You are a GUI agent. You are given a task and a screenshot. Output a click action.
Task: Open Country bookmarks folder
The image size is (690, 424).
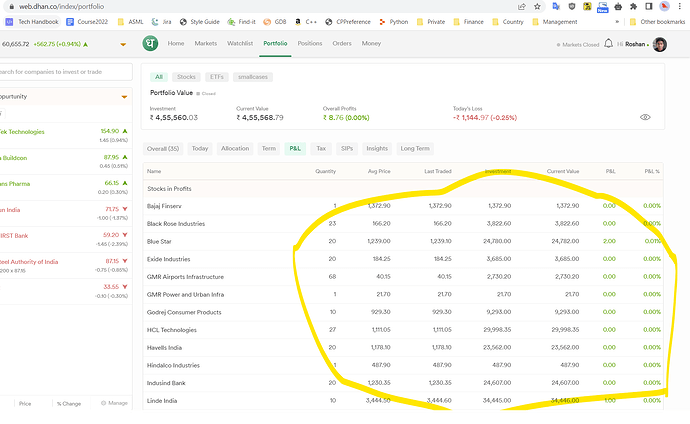508,22
